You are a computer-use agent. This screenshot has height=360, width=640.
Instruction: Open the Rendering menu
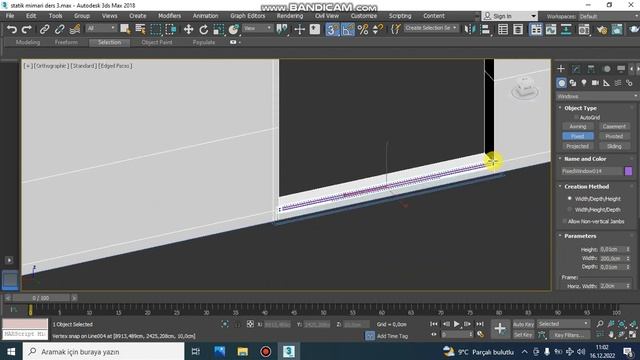point(290,16)
